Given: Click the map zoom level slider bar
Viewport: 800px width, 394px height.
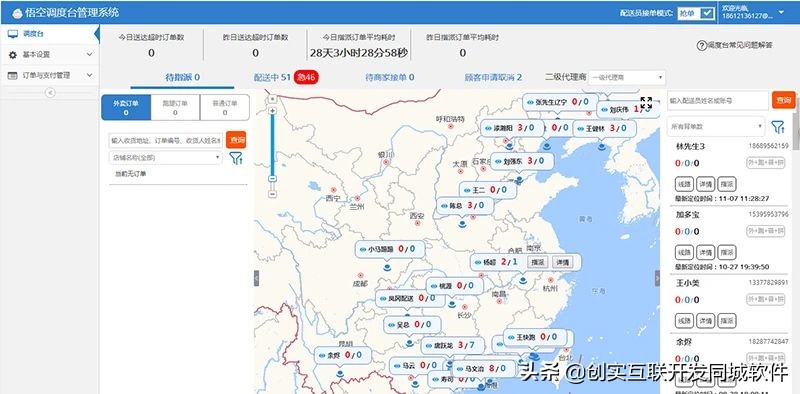Looking at the screenshot, I should (x=272, y=144).
